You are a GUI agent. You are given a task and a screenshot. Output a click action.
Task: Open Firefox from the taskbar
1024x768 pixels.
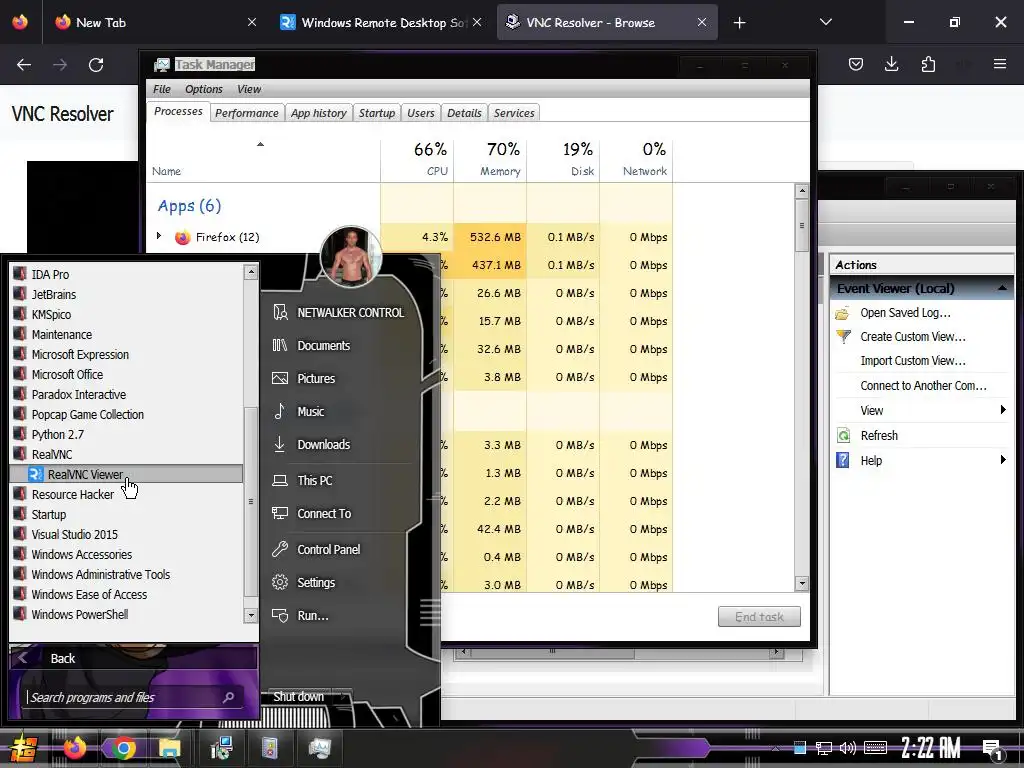coord(75,748)
